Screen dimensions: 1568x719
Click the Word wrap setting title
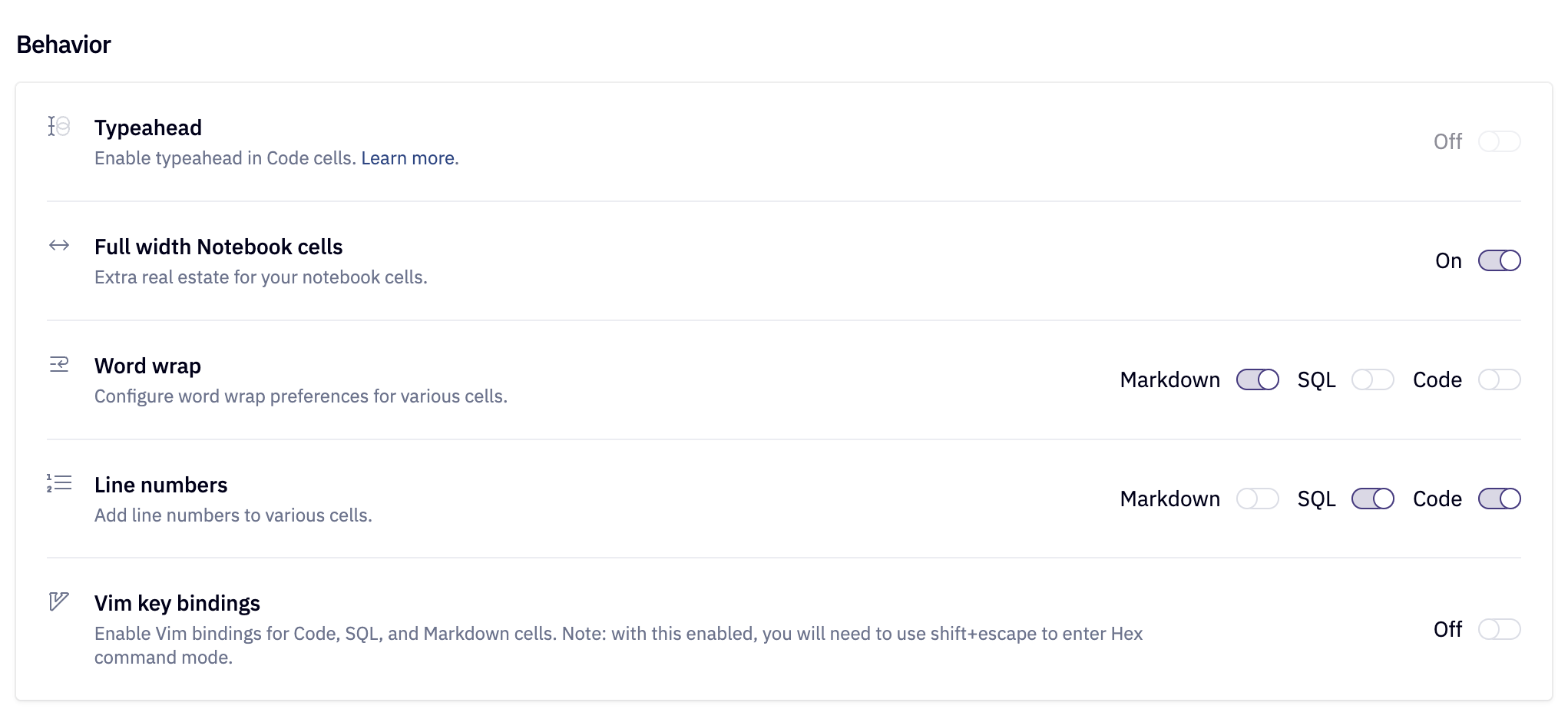(147, 366)
